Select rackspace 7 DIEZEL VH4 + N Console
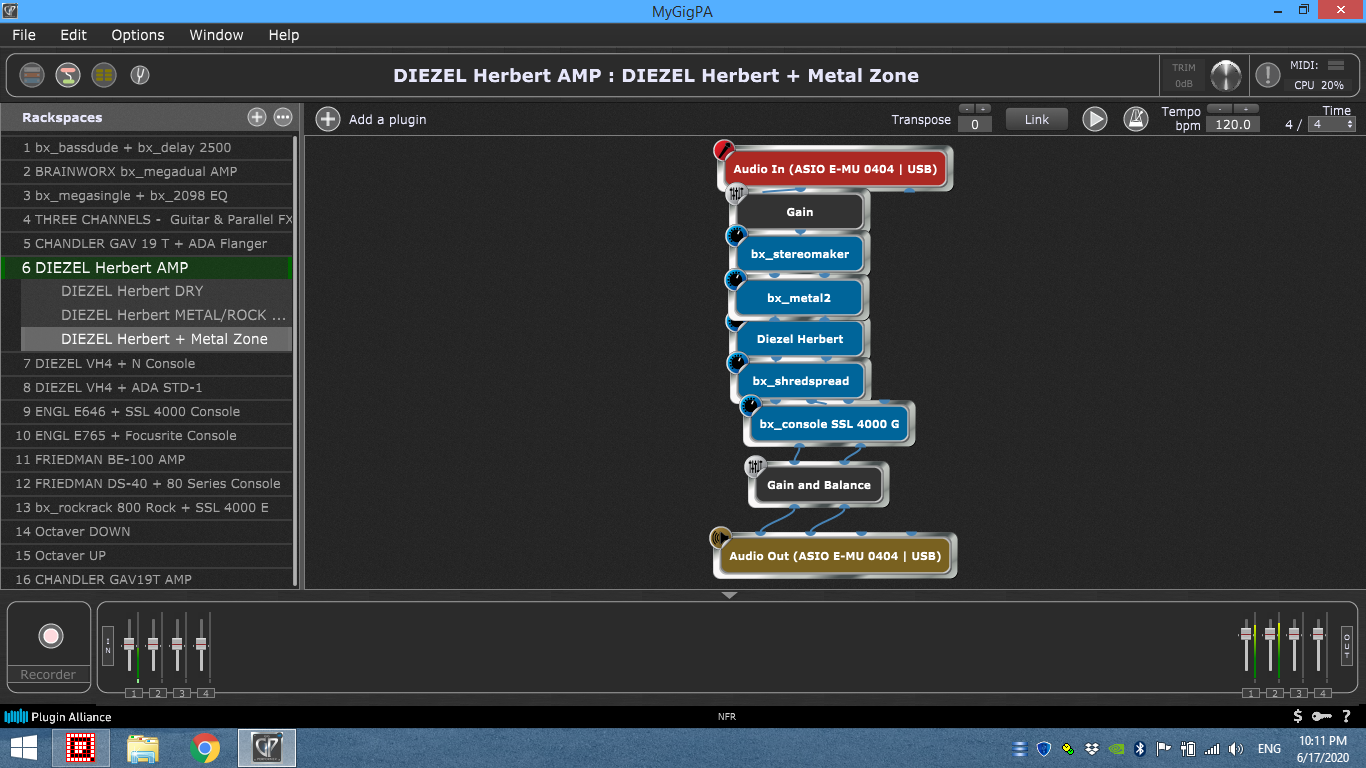The width and height of the screenshot is (1366, 768). coord(109,363)
